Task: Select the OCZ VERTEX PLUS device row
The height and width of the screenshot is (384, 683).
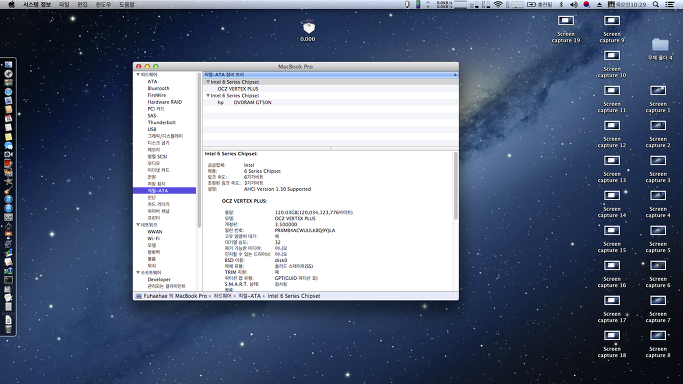Action: (331, 89)
